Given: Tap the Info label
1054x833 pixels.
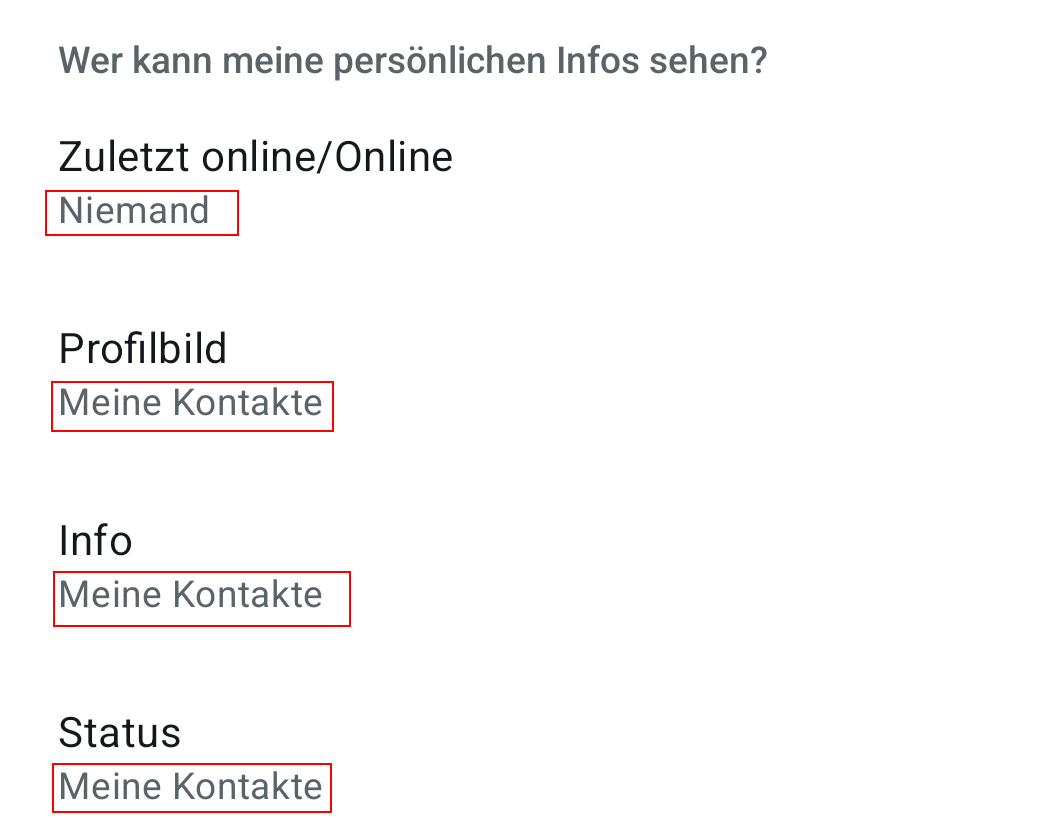Looking at the screenshot, I should 96,541.
